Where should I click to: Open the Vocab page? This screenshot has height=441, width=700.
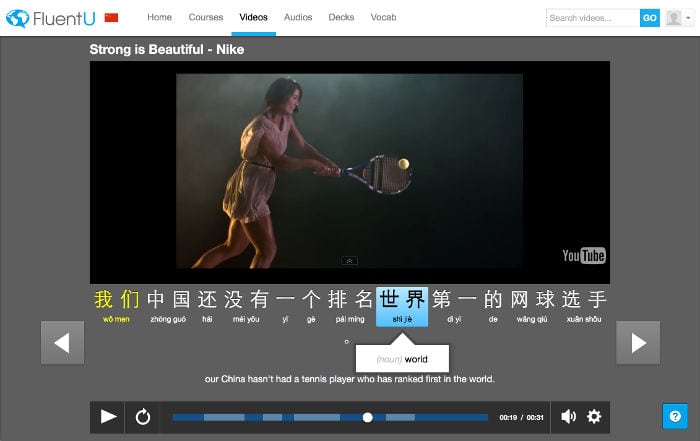tap(383, 17)
